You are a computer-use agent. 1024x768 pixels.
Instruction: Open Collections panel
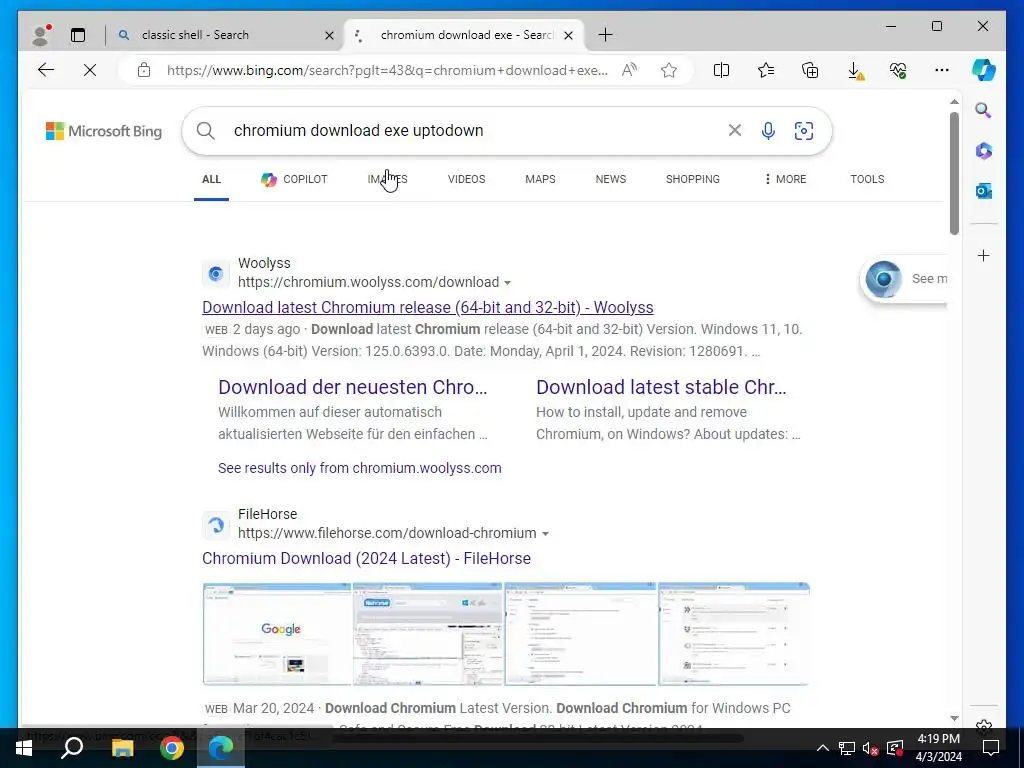coord(810,70)
